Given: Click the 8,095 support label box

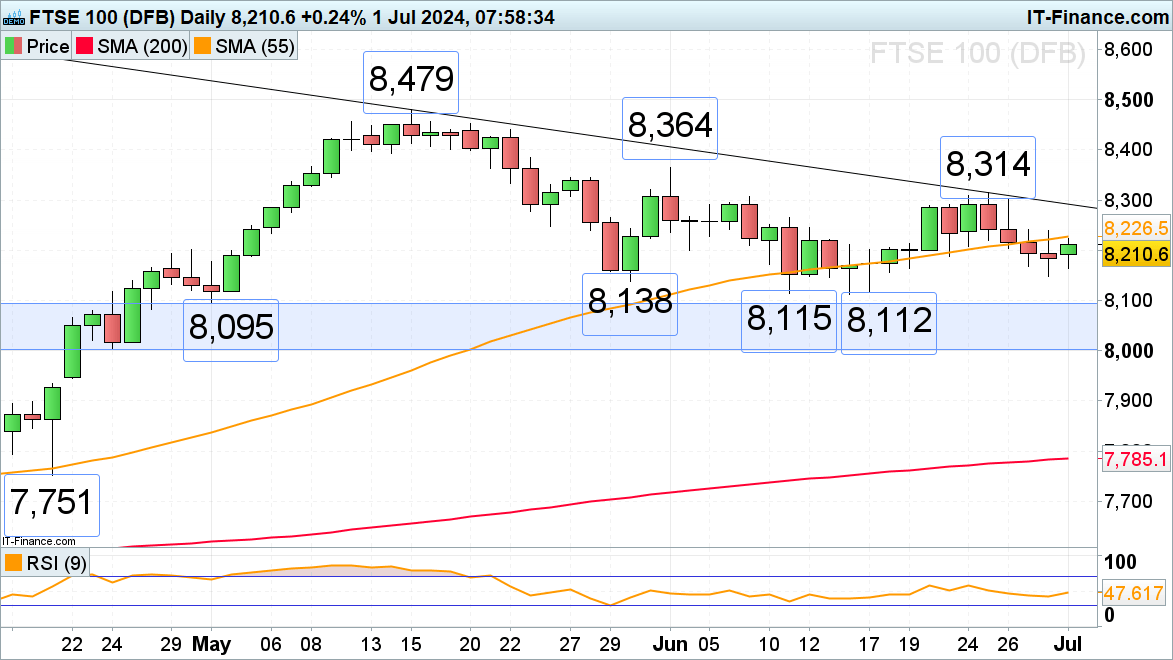Looking at the screenshot, I should point(230,328).
